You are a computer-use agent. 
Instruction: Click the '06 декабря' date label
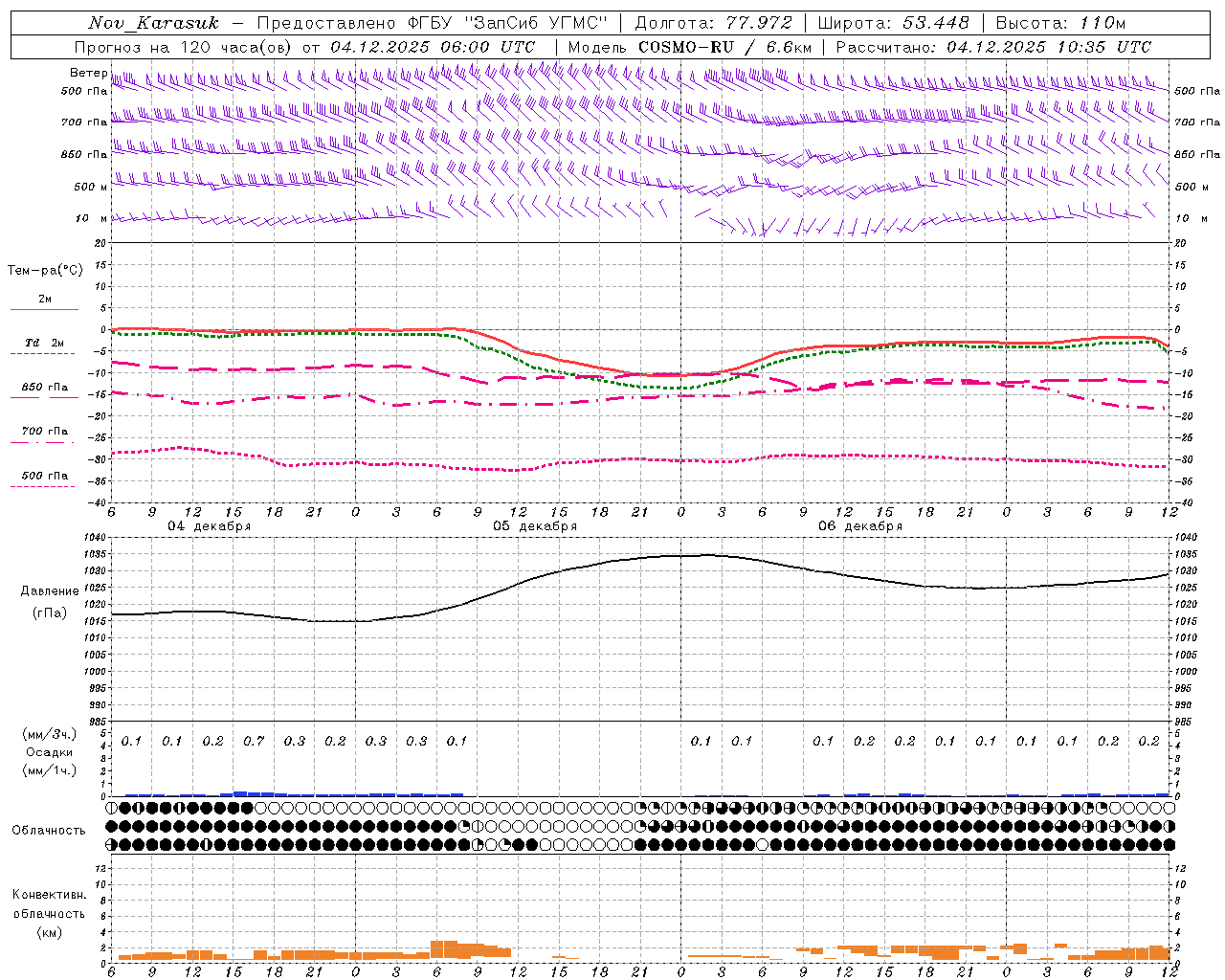click(x=860, y=526)
